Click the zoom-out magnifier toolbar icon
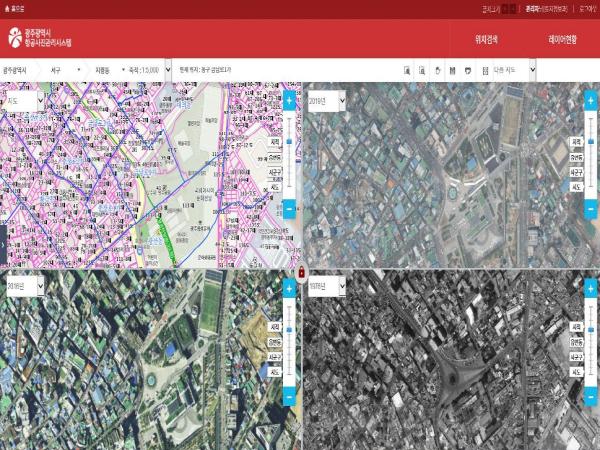The image size is (600, 450). coord(423,71)
